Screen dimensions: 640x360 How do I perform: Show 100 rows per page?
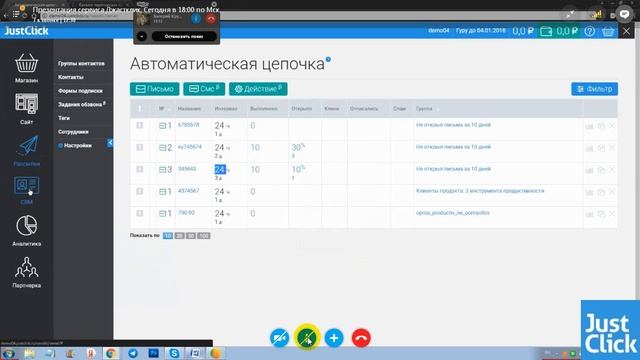coord(204,236)
